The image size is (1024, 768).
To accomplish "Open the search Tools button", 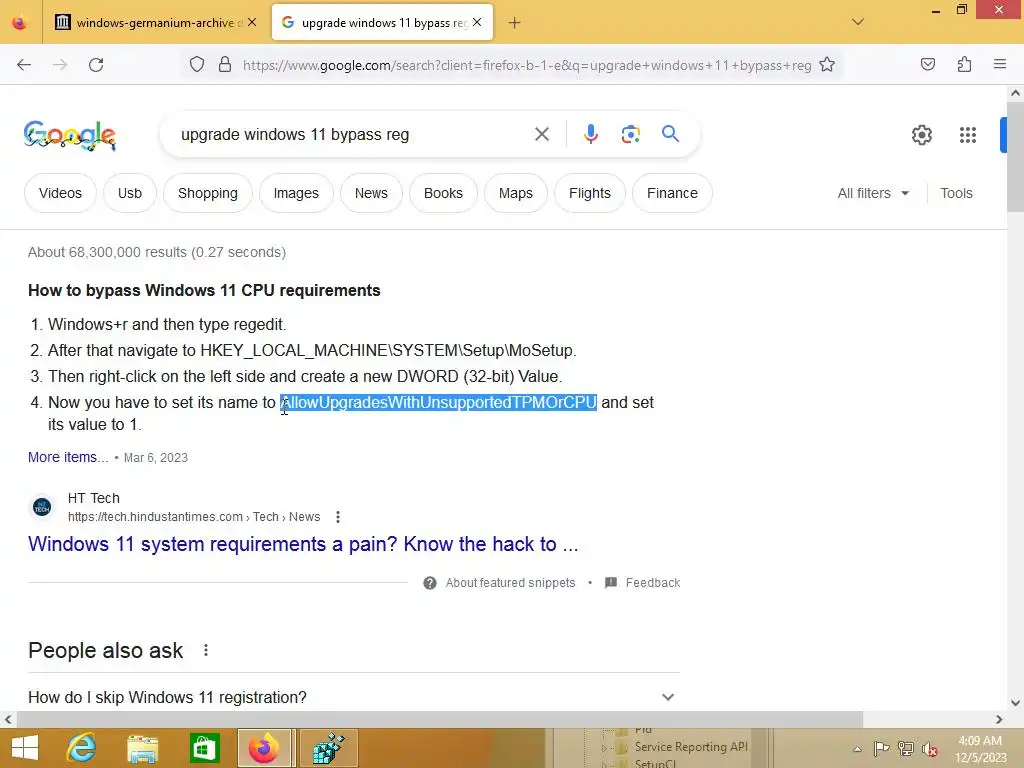I will [x=956, y=193].
